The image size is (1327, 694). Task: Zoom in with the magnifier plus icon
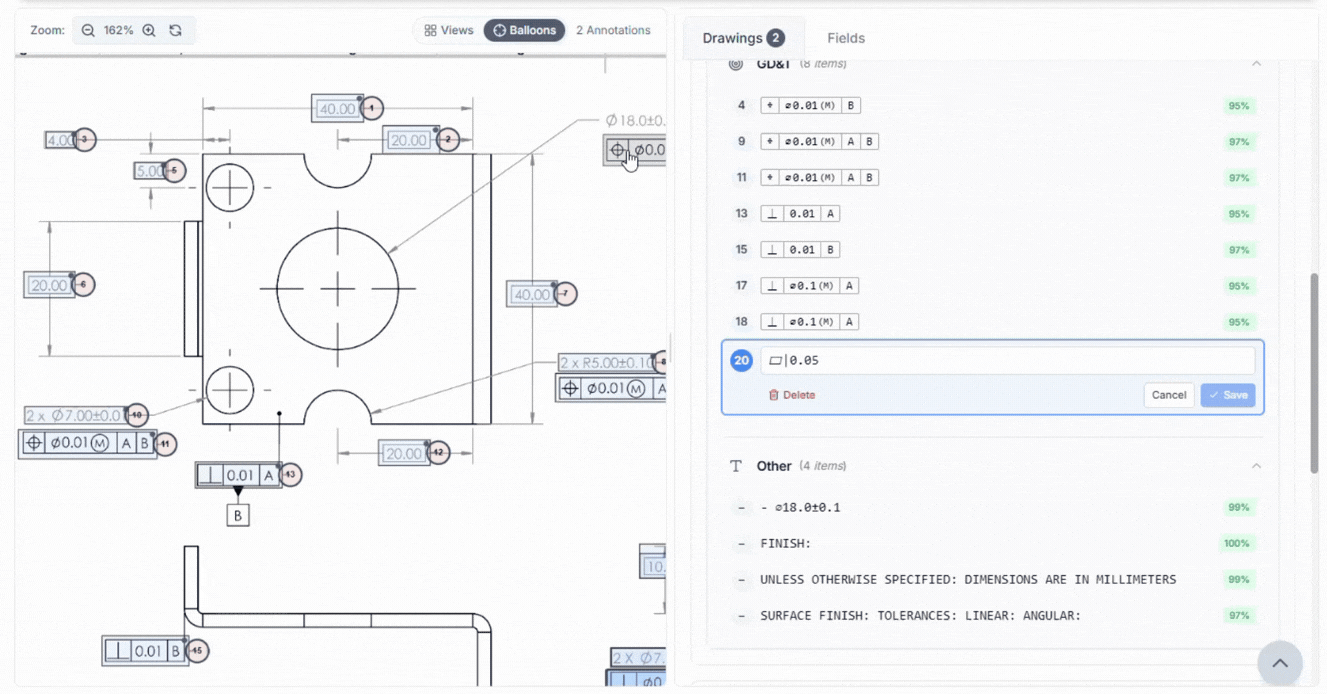tap(149, 30)
